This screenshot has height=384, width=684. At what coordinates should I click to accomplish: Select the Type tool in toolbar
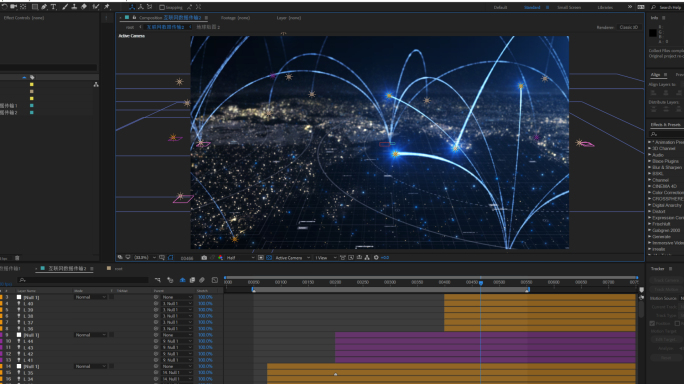[54, 7]
